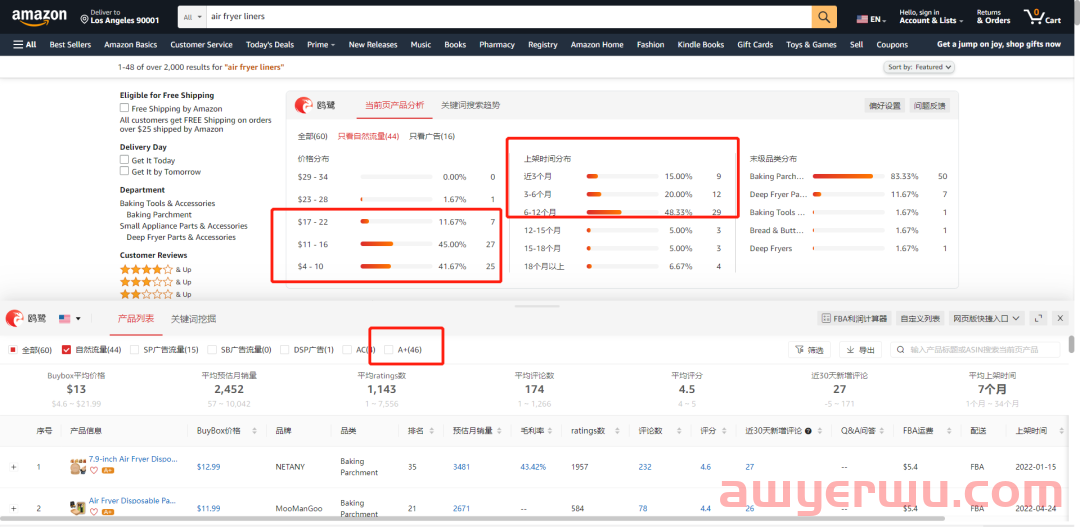Click the heart favorite icon for product 2
This screenshot has width=1080, height=527.
94,512
